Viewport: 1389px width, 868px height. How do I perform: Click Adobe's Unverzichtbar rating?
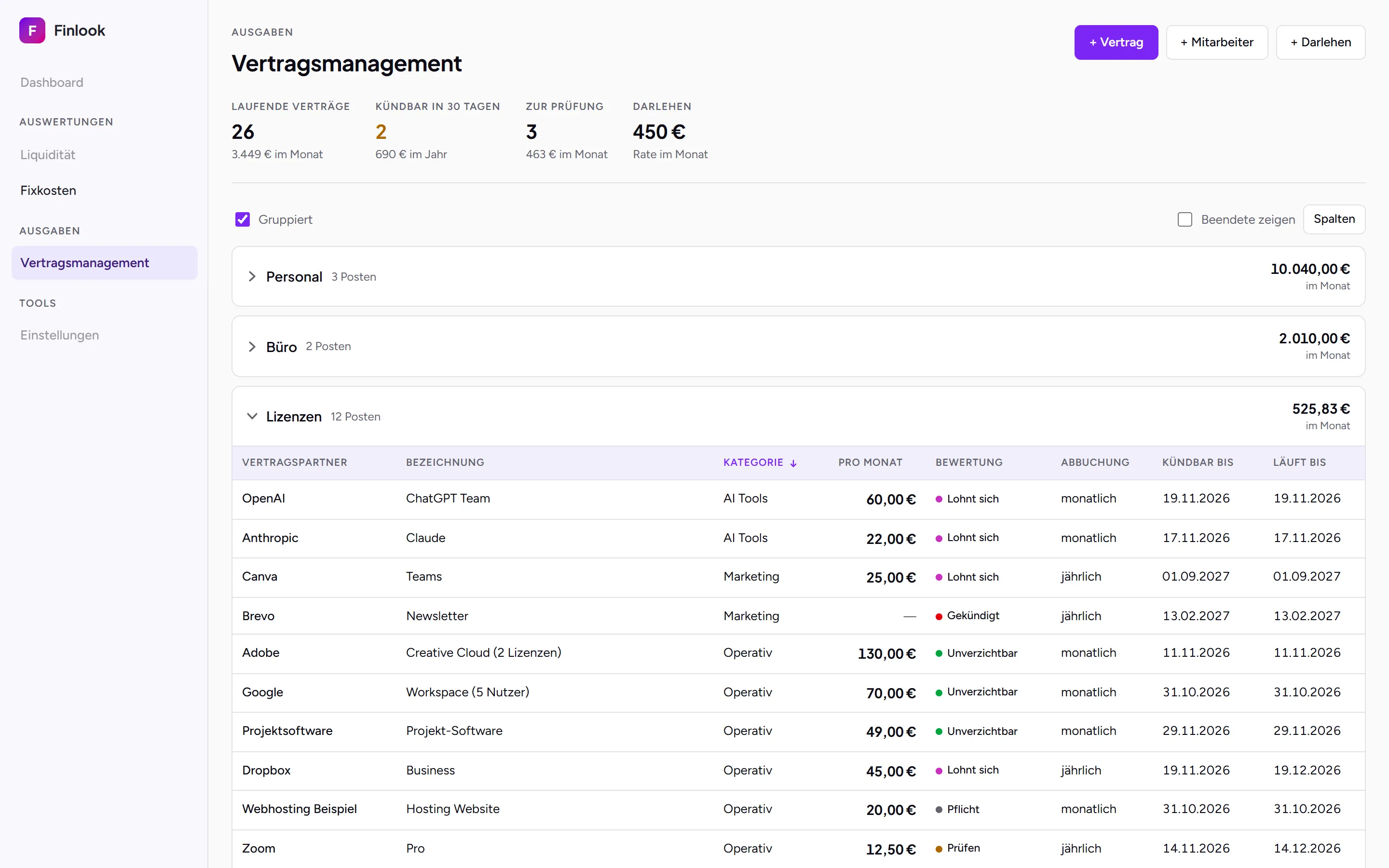pyautogui.click(x=976, y=653)
